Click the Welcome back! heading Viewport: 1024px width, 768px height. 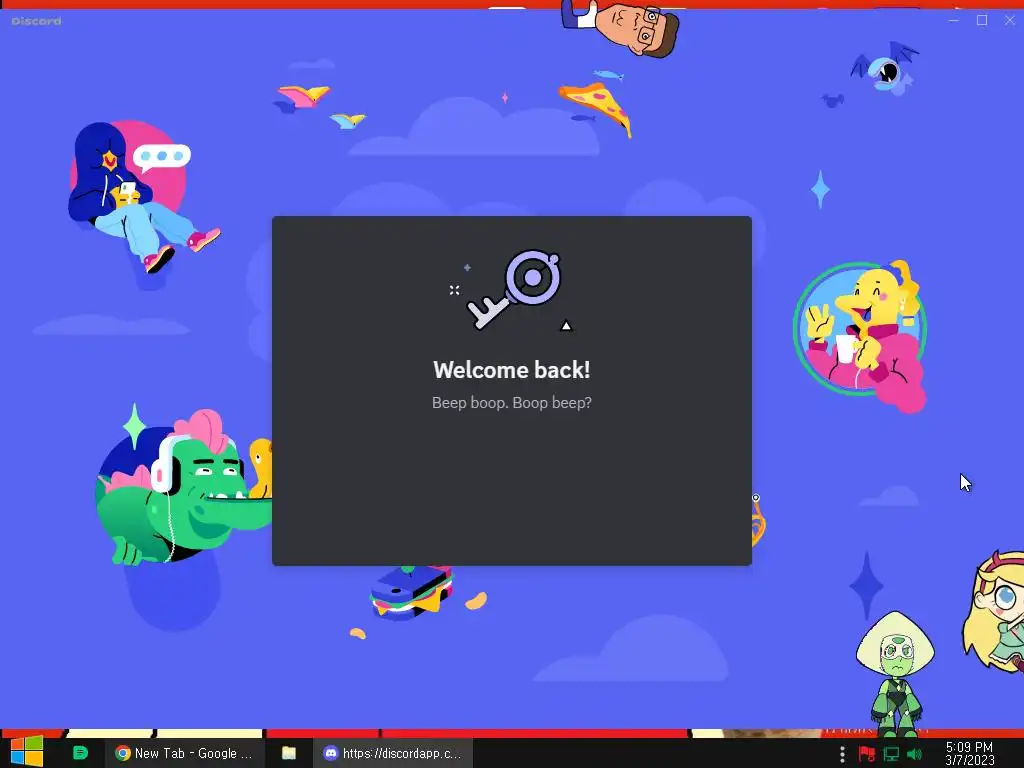coord(512,370)
